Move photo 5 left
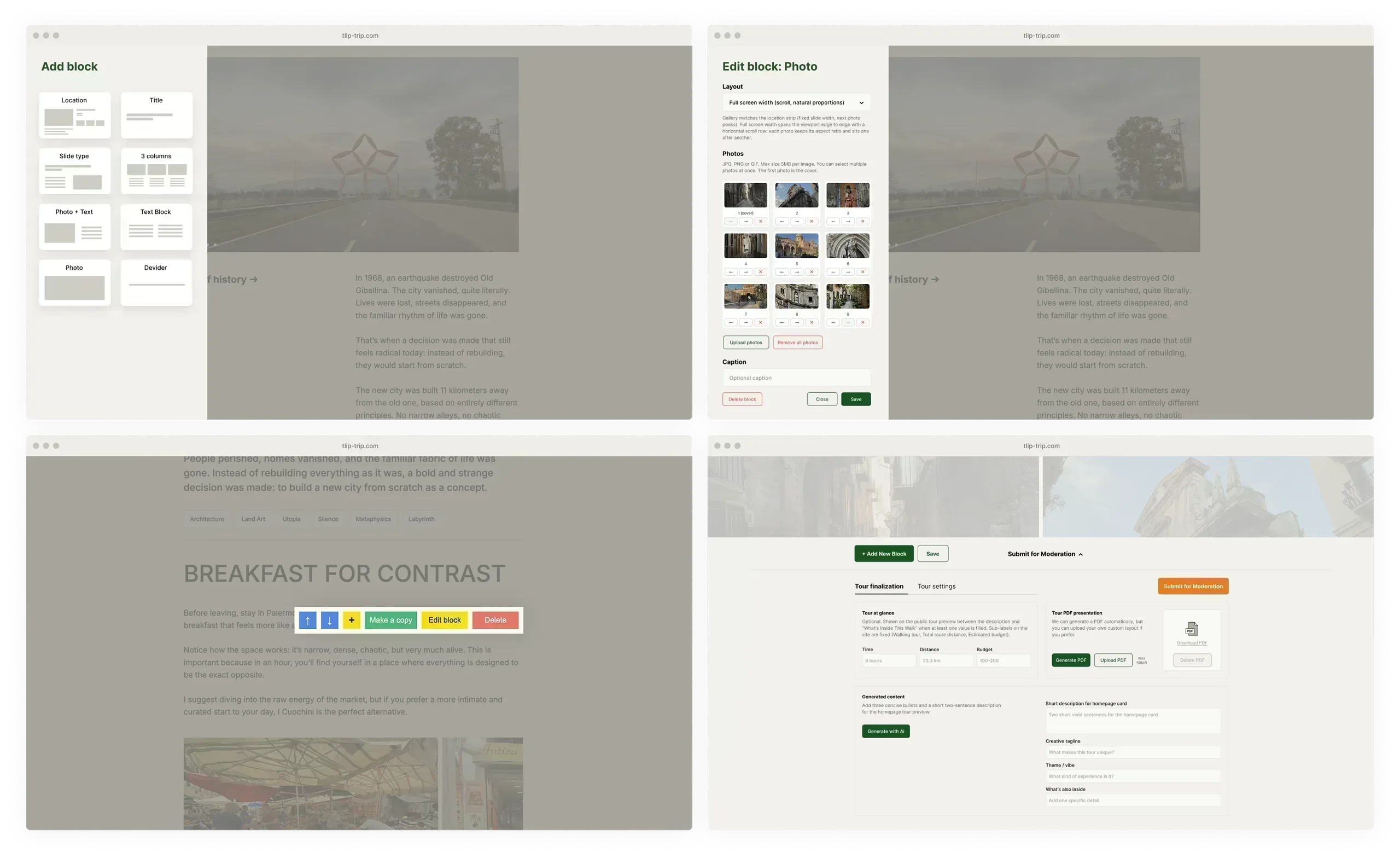This screenshot has width=1400, height=858. [x=782, y=272]
